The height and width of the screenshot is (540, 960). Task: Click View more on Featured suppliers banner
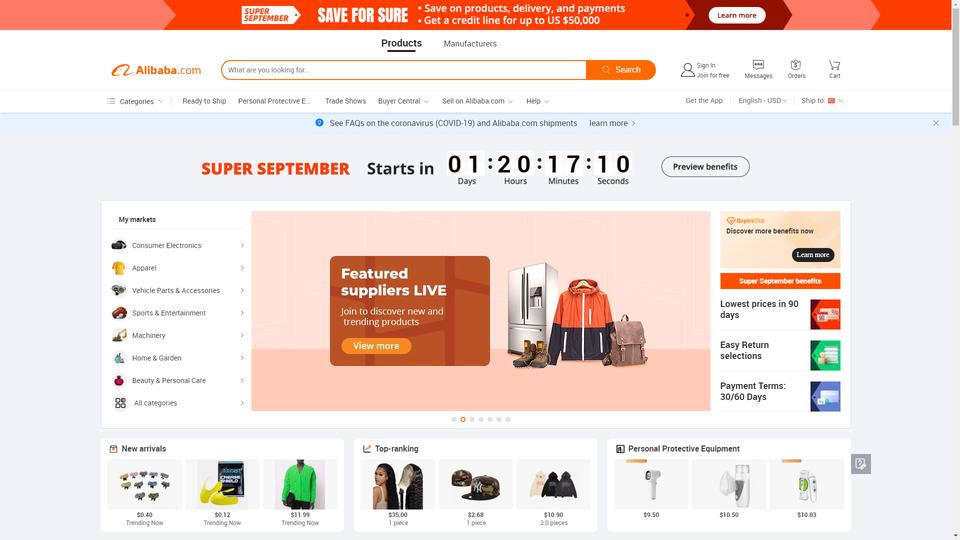[x=376, y=346]
